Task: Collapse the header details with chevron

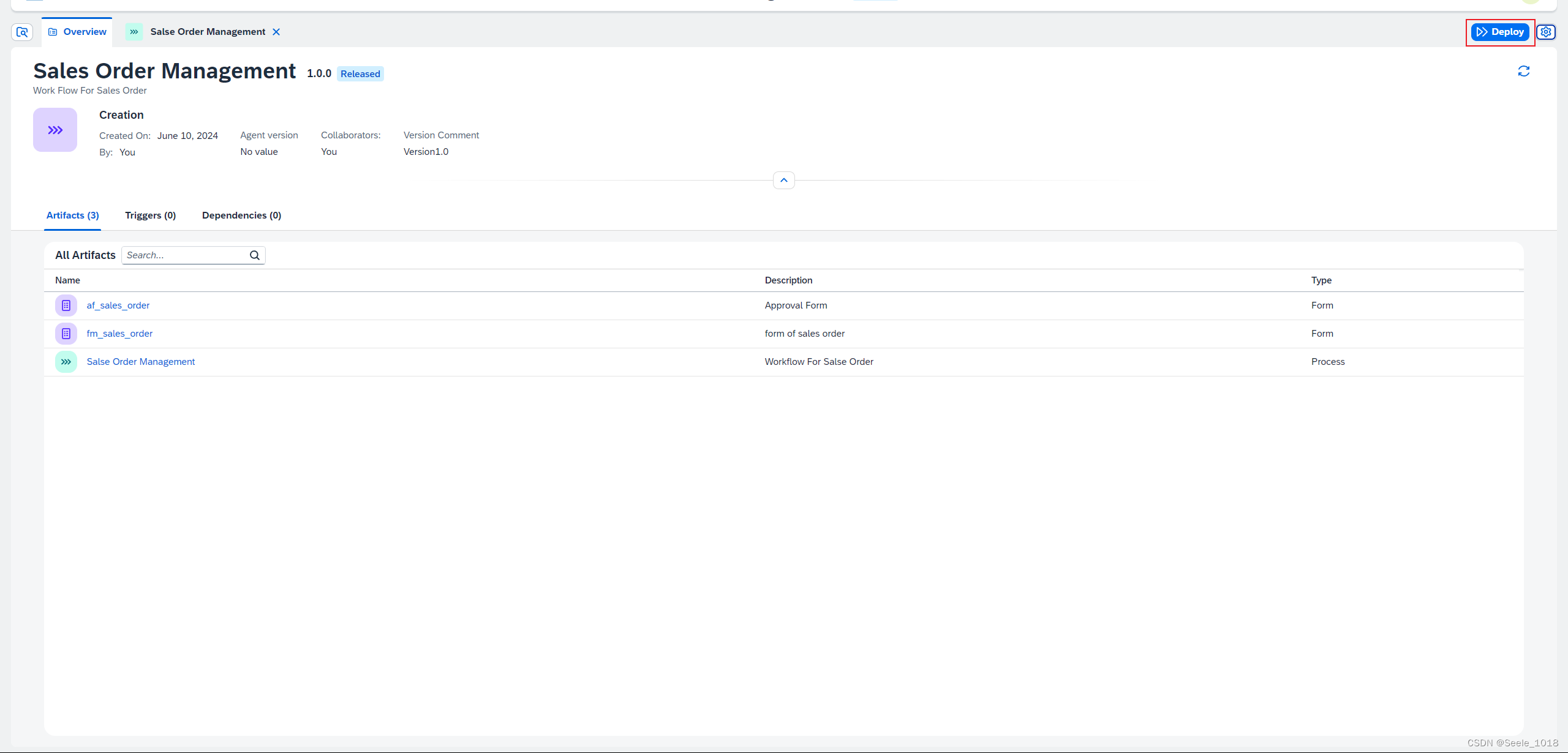Action: (x=784, y=180)
